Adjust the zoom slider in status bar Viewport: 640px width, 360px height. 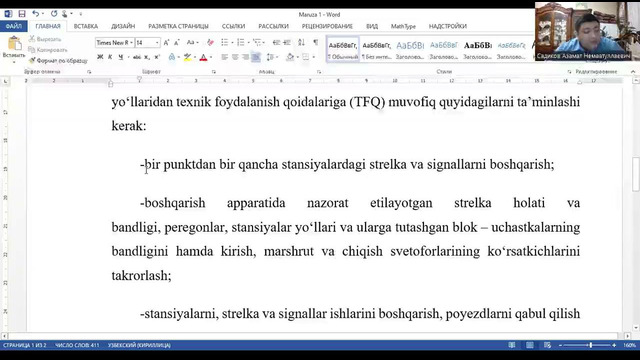(x=590, y=345)
